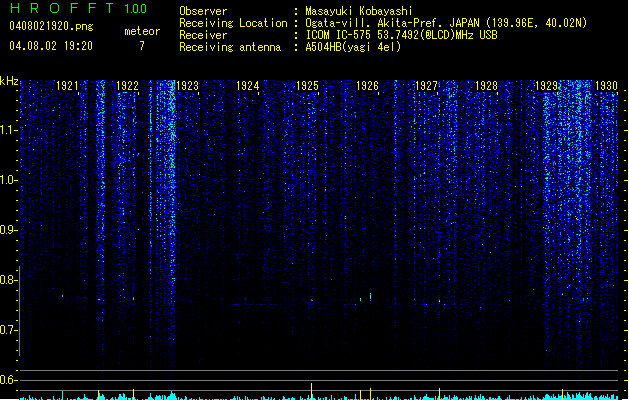Viewport: 629px width, 400px height.
Task: Click the meteor count label
Action: (142, 31)
